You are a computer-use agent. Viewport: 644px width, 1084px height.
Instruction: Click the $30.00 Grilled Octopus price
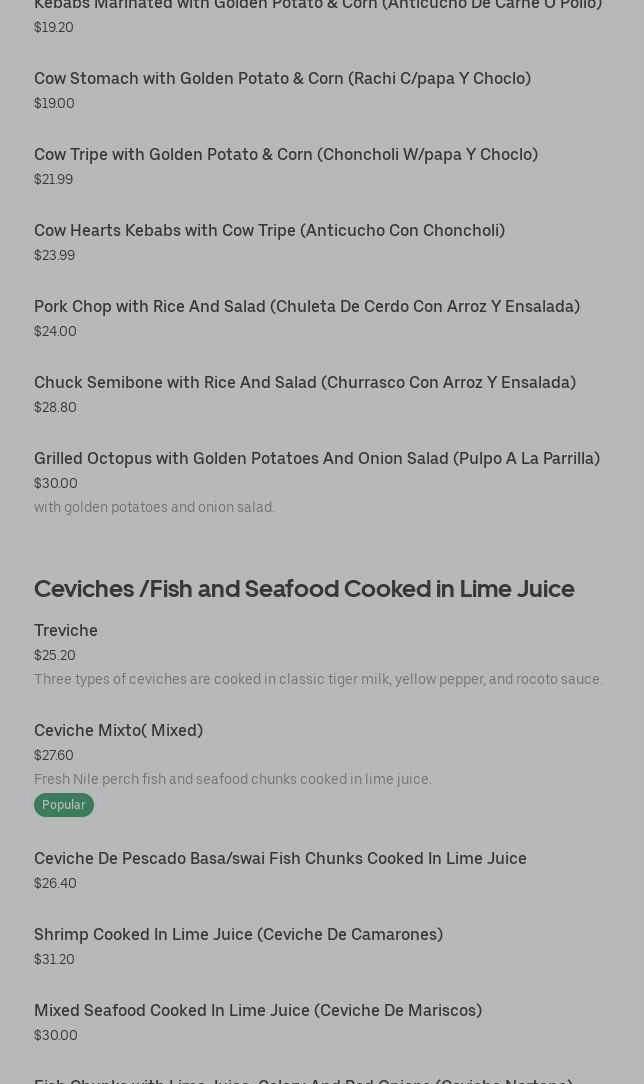point(55,483)
